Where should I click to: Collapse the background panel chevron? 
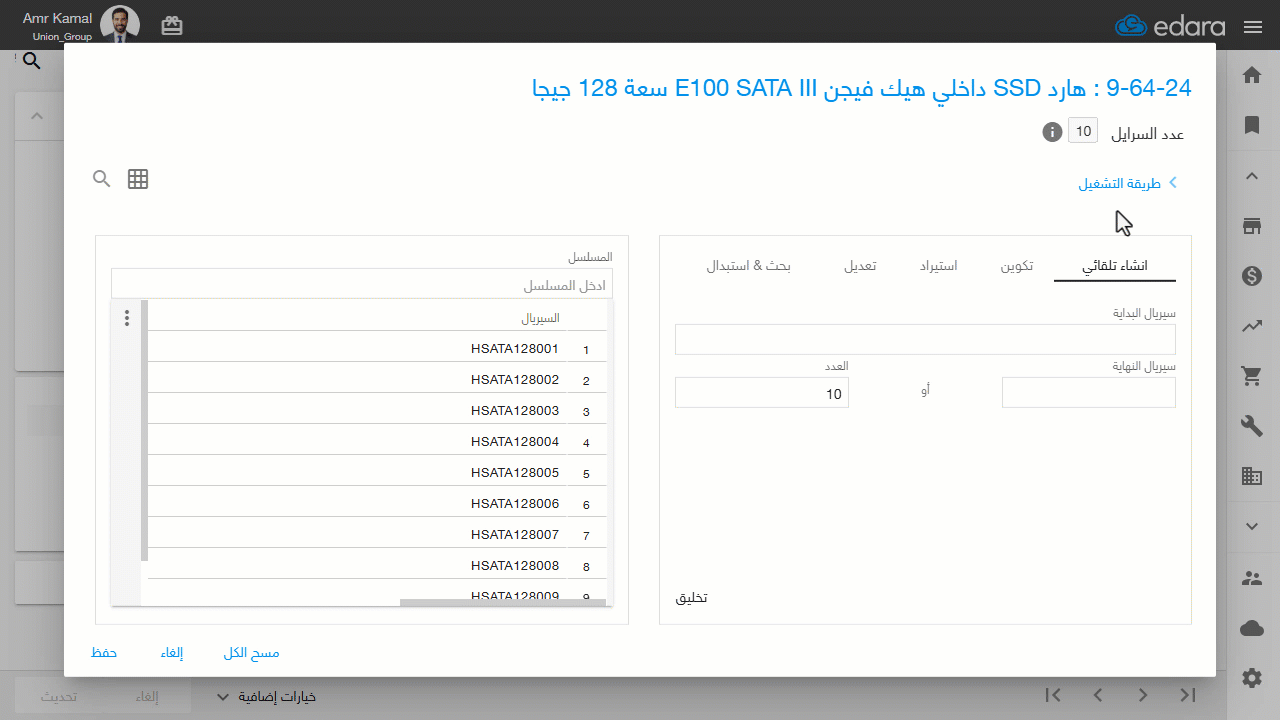coord(37,116)
